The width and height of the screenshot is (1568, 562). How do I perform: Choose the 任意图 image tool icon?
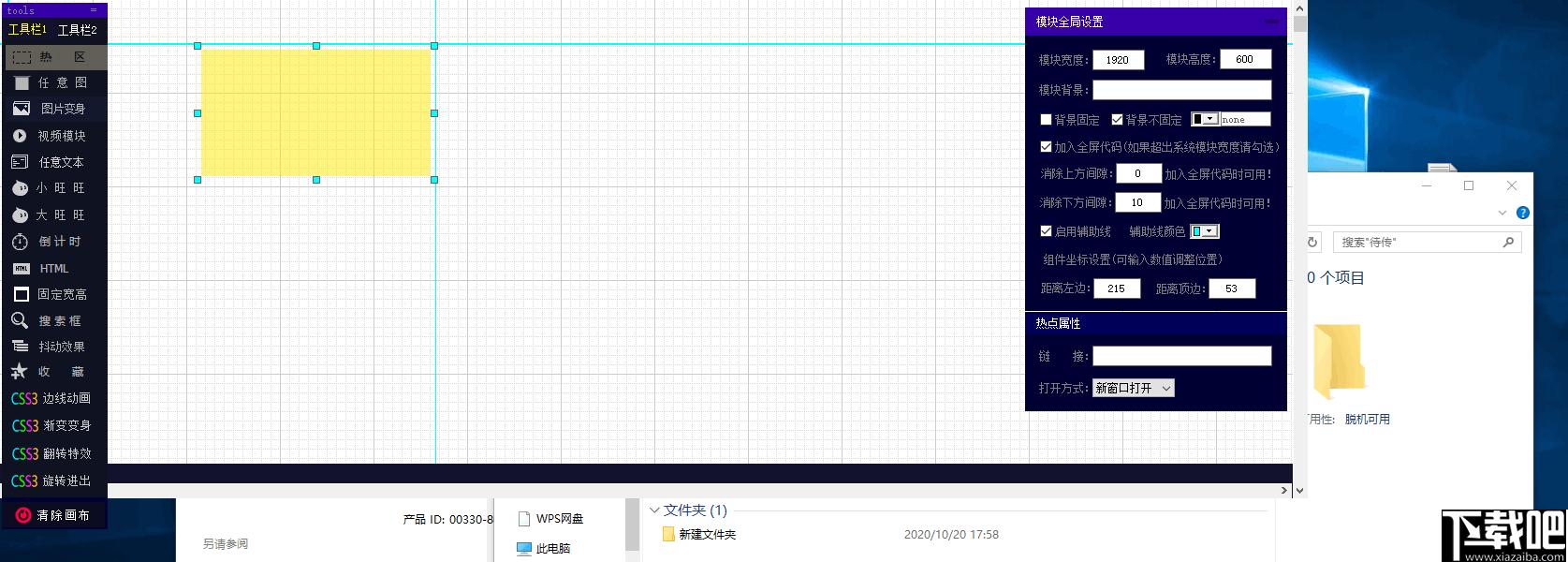pyautogui.click(x=22, y=82)
